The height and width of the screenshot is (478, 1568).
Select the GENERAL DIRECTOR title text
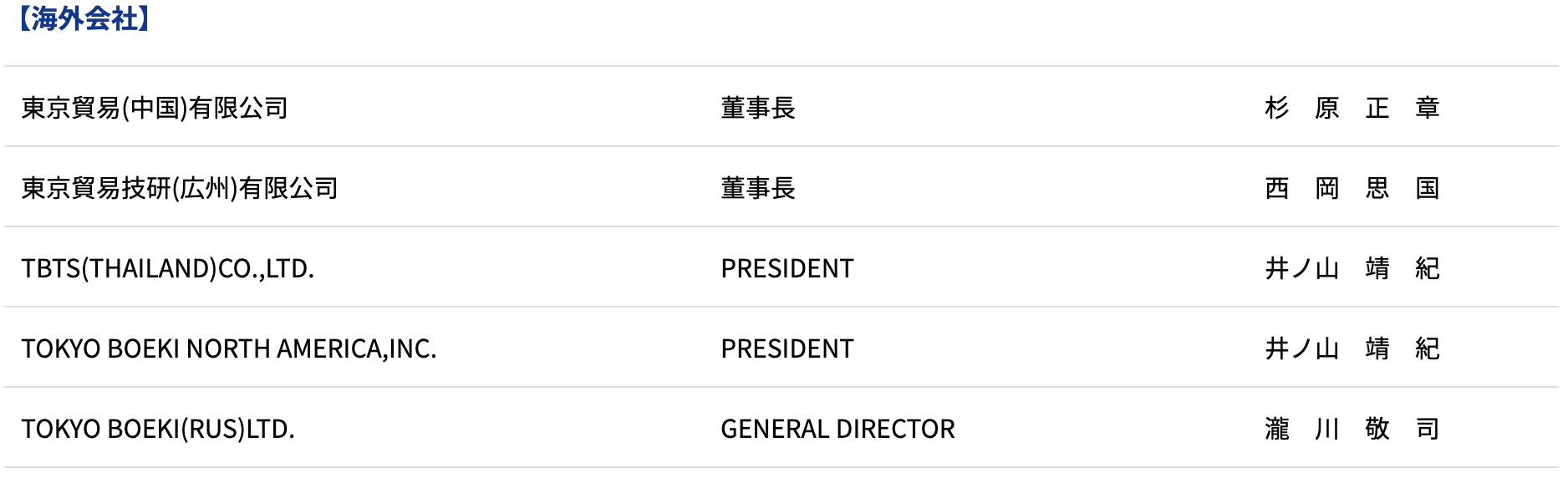837,429
